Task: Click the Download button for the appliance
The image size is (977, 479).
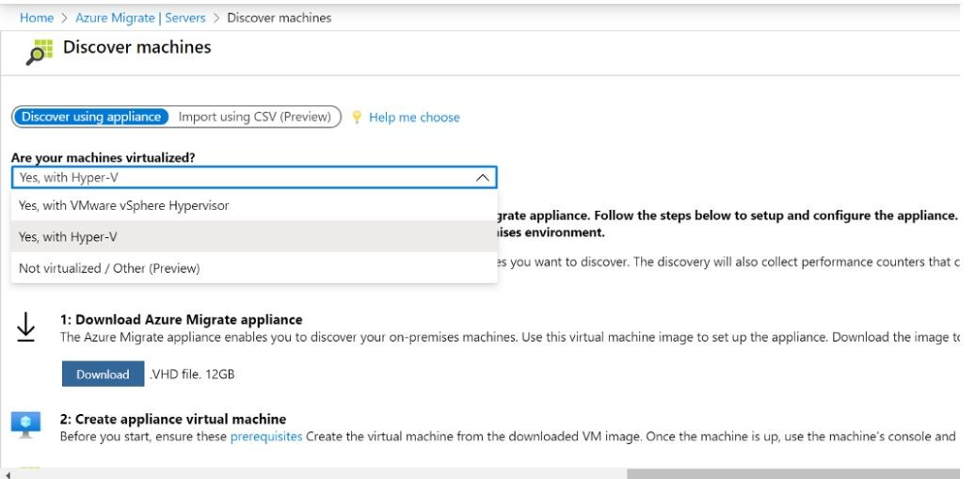Action: pyautogui.click(x=103, y=374)
